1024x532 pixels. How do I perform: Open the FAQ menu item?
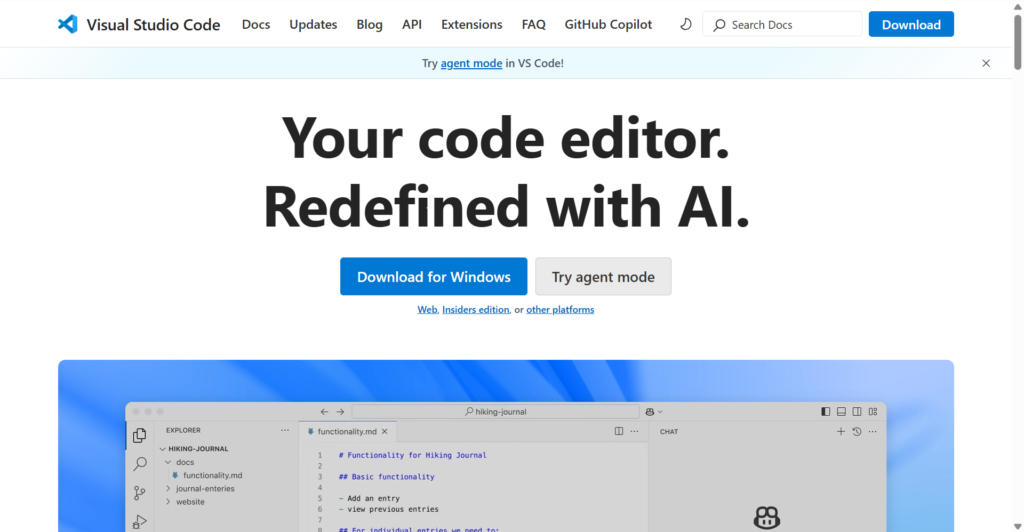pos(534,24)
